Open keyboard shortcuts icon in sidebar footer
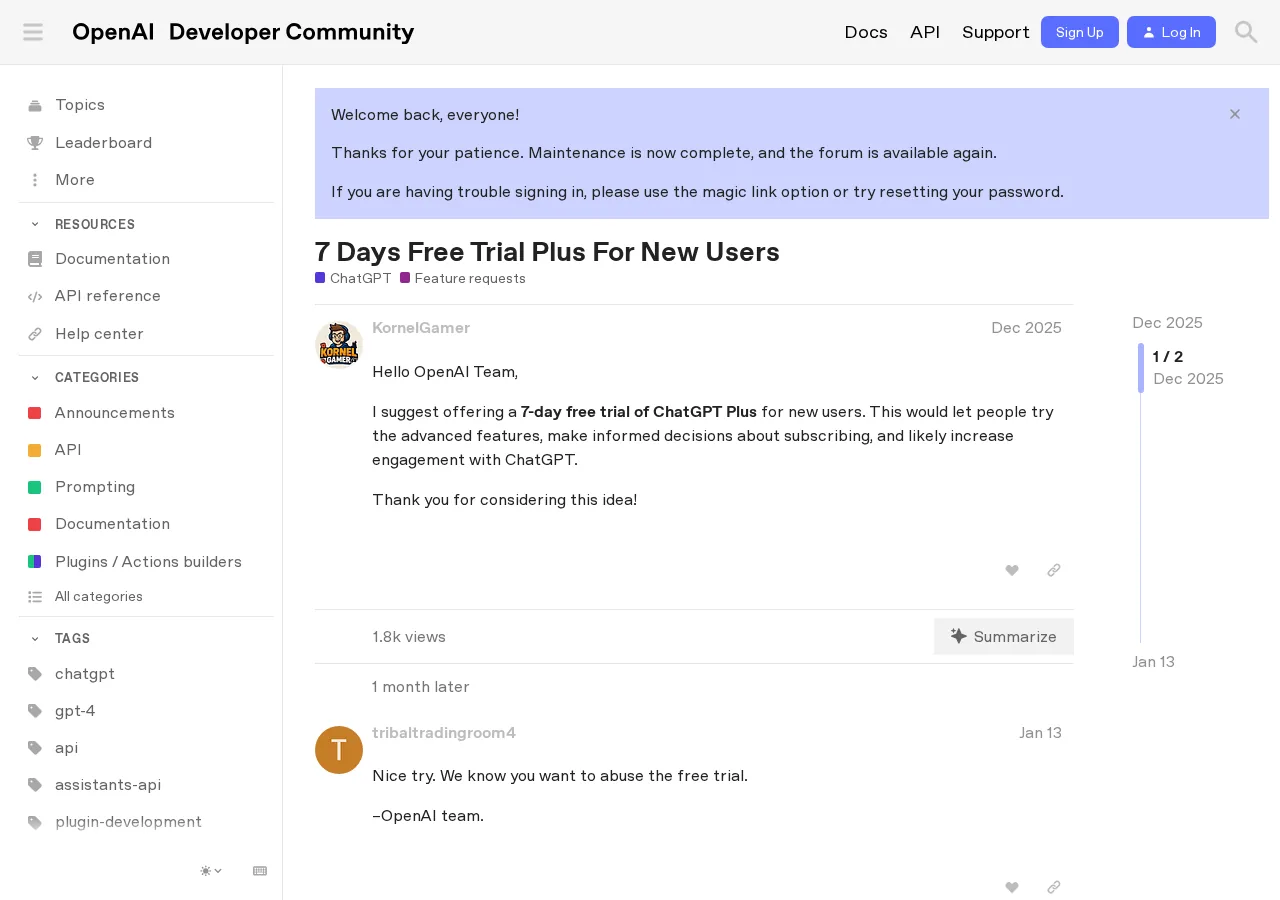Screen dimensions: 1280x900 tap(260, 871)
